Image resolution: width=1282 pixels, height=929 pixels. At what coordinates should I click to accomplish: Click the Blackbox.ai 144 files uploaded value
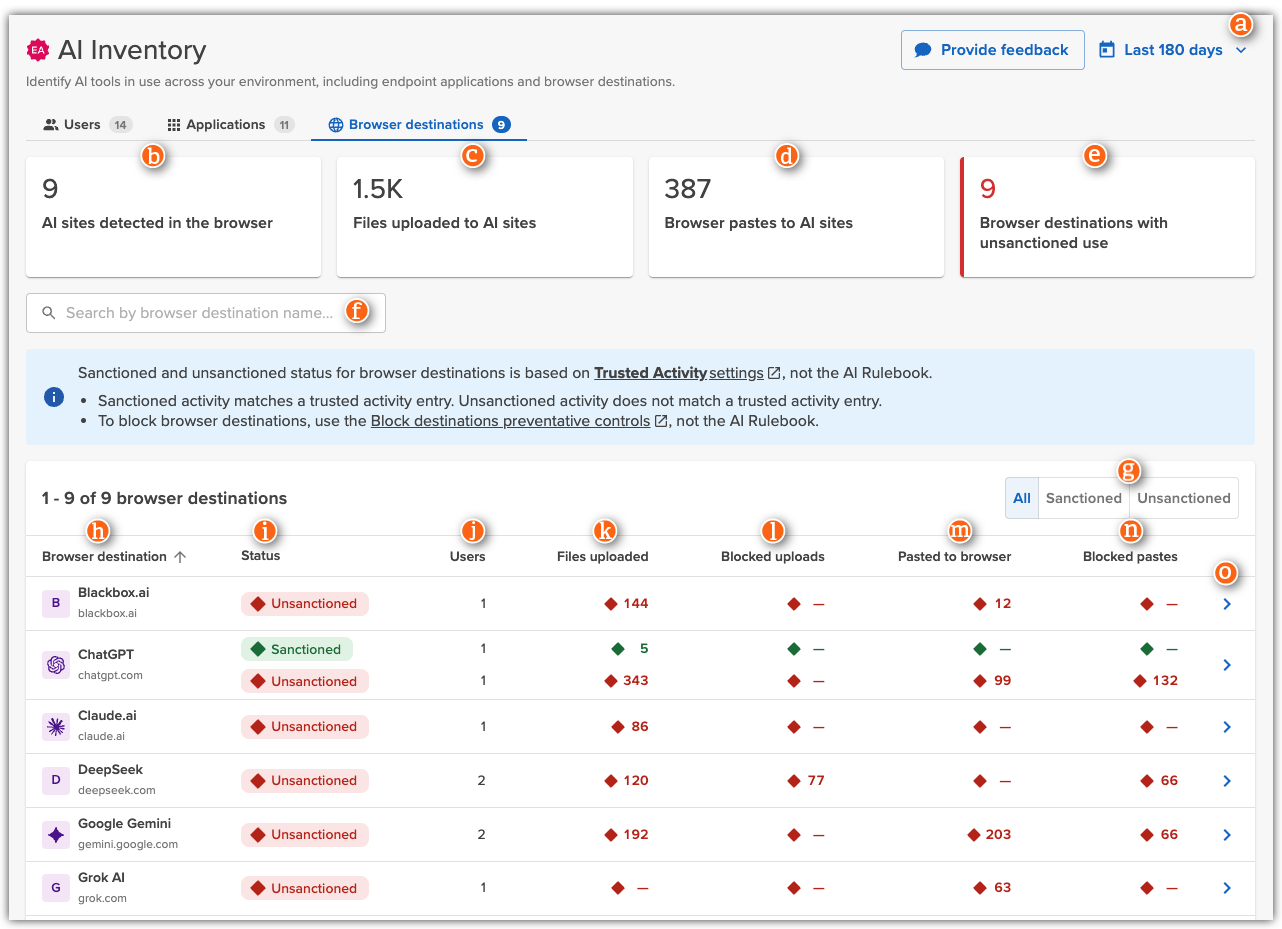(636, 603)
